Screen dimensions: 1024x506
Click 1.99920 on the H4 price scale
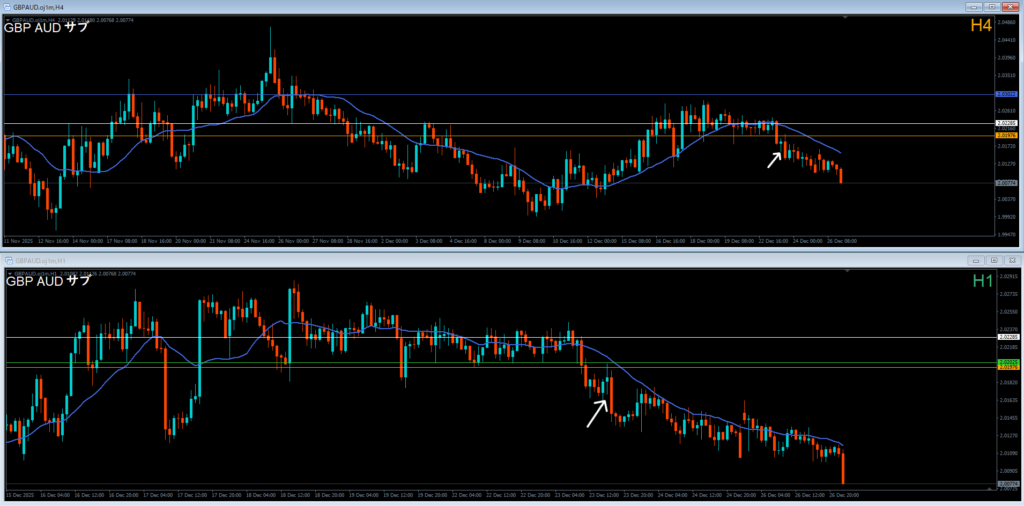click(1006, 217)
